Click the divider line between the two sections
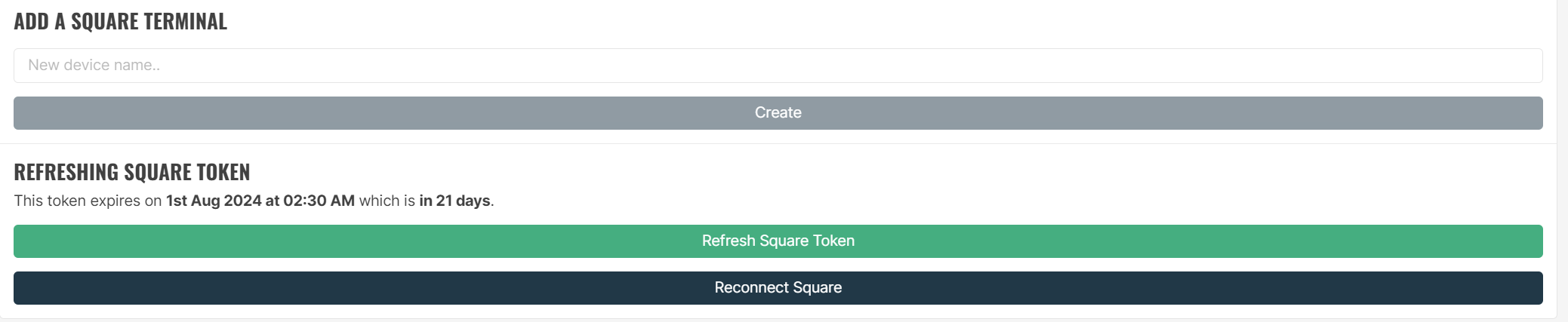This screenshot has height=322, width=1568. tap(778, 143)
